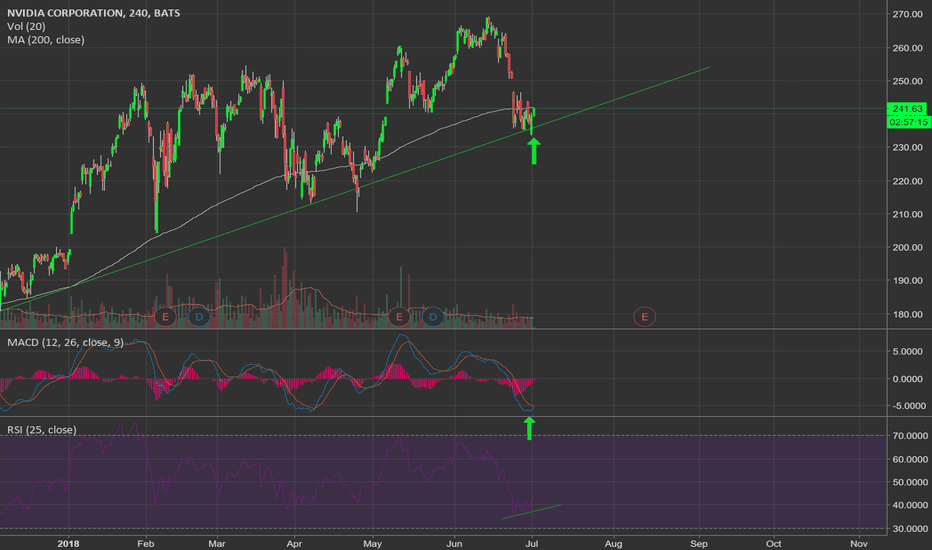Click the RSI 40.0000 scale label
The height and width of the screenshot is (550, 932).
click(x=910, y=505)
